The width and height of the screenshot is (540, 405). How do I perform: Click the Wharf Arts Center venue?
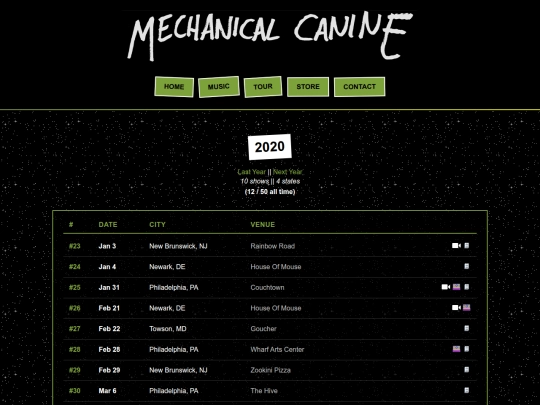coord(277,349)
